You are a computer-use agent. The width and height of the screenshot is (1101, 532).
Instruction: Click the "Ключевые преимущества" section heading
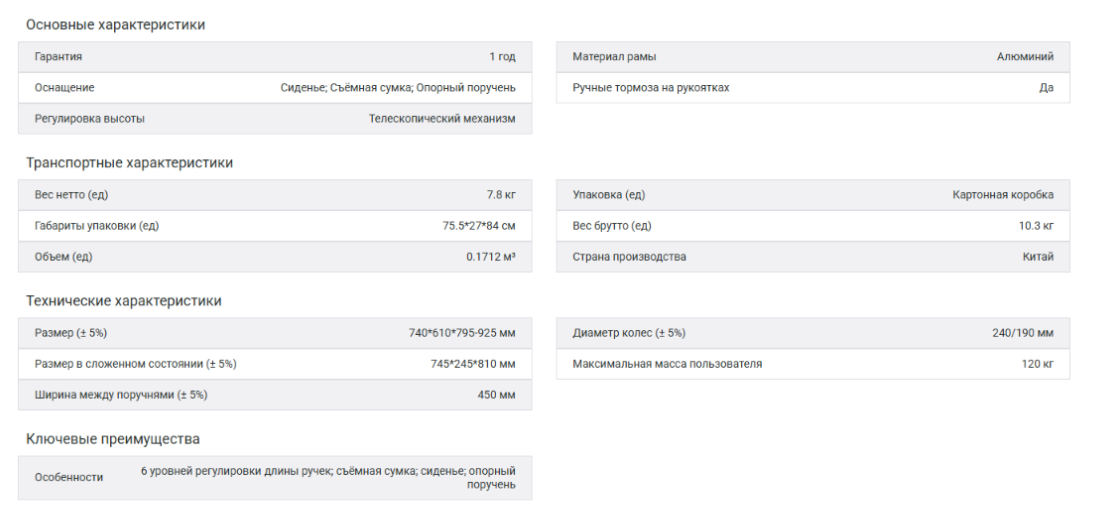click(x=113, y=438)
